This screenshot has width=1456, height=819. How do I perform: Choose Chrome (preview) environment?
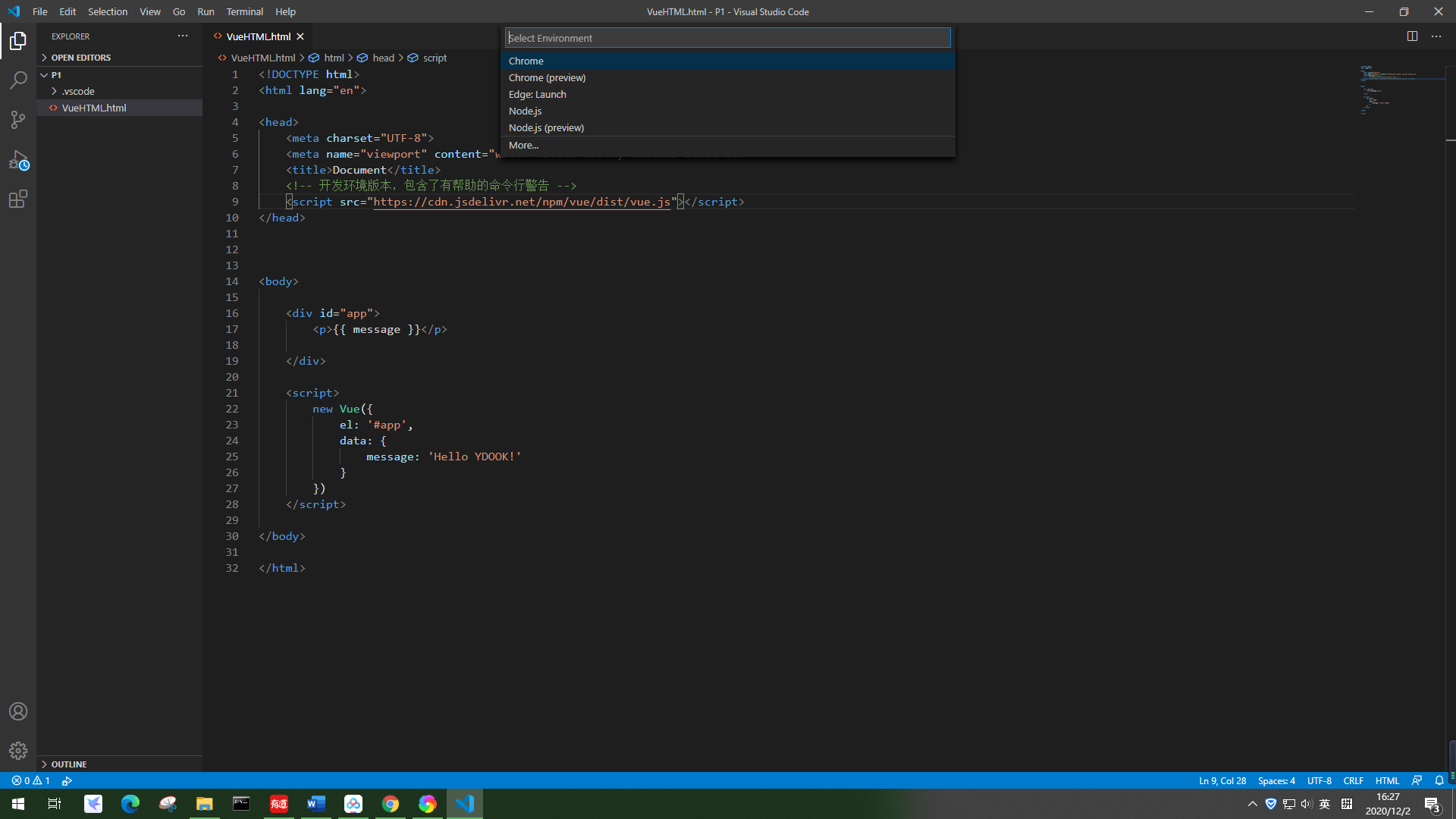728,77
